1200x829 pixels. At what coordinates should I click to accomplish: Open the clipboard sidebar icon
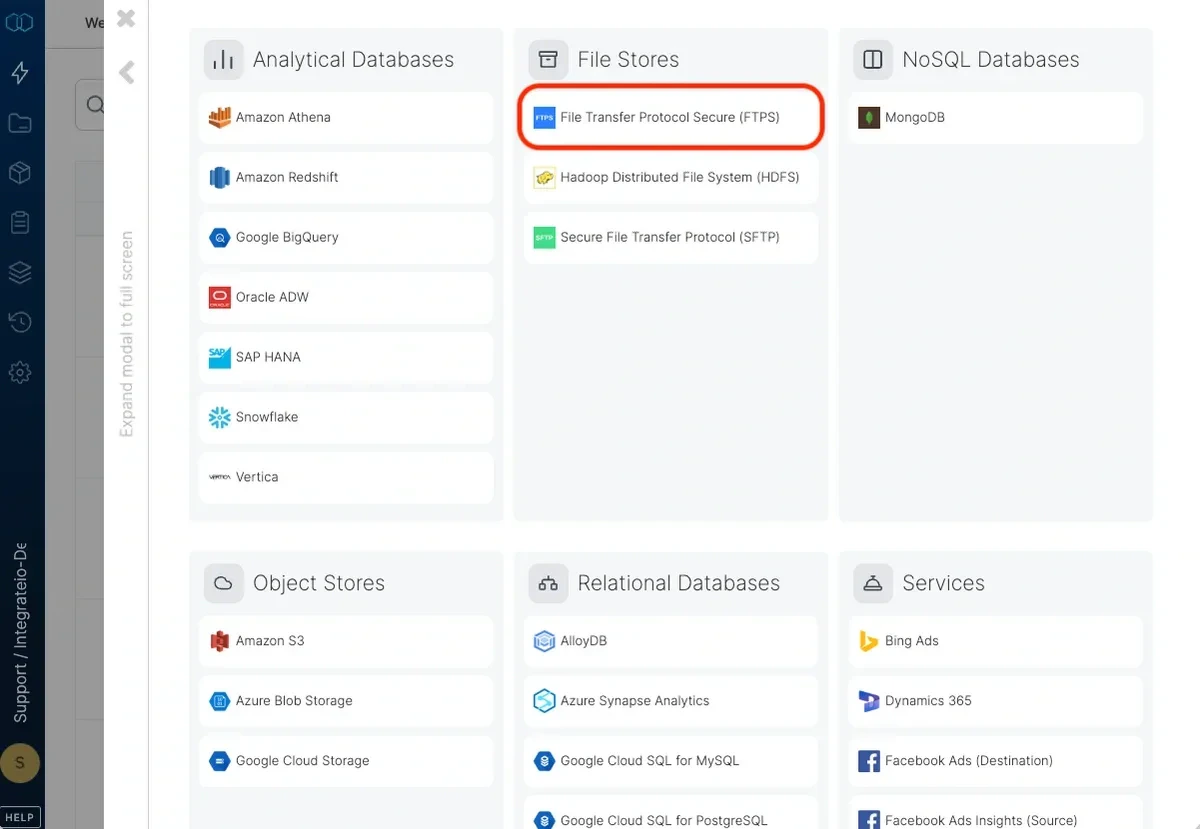20,222
